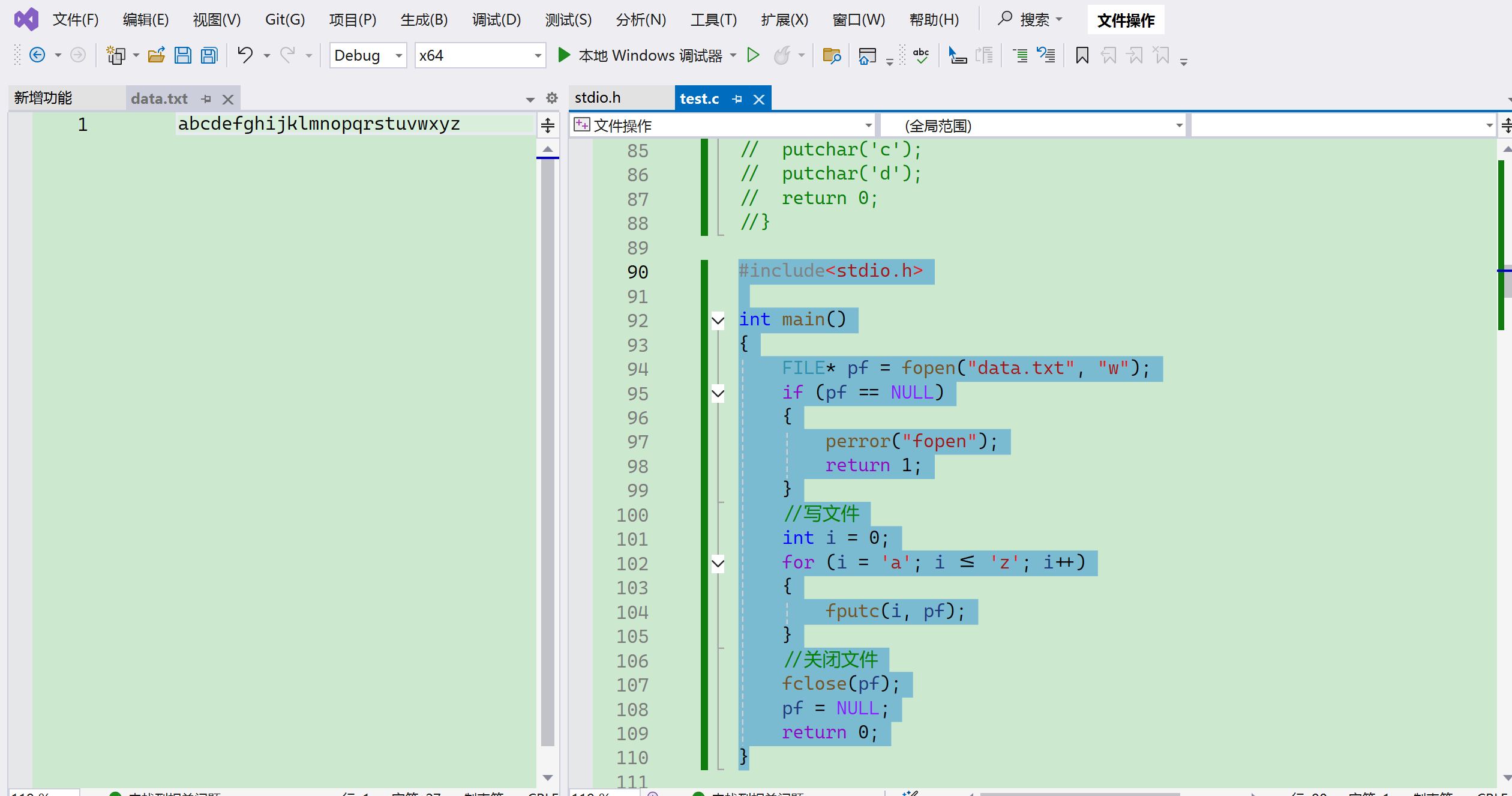Click the New Project icon
Viewport: 1512px width, 796px height.
tap(115, 56)
